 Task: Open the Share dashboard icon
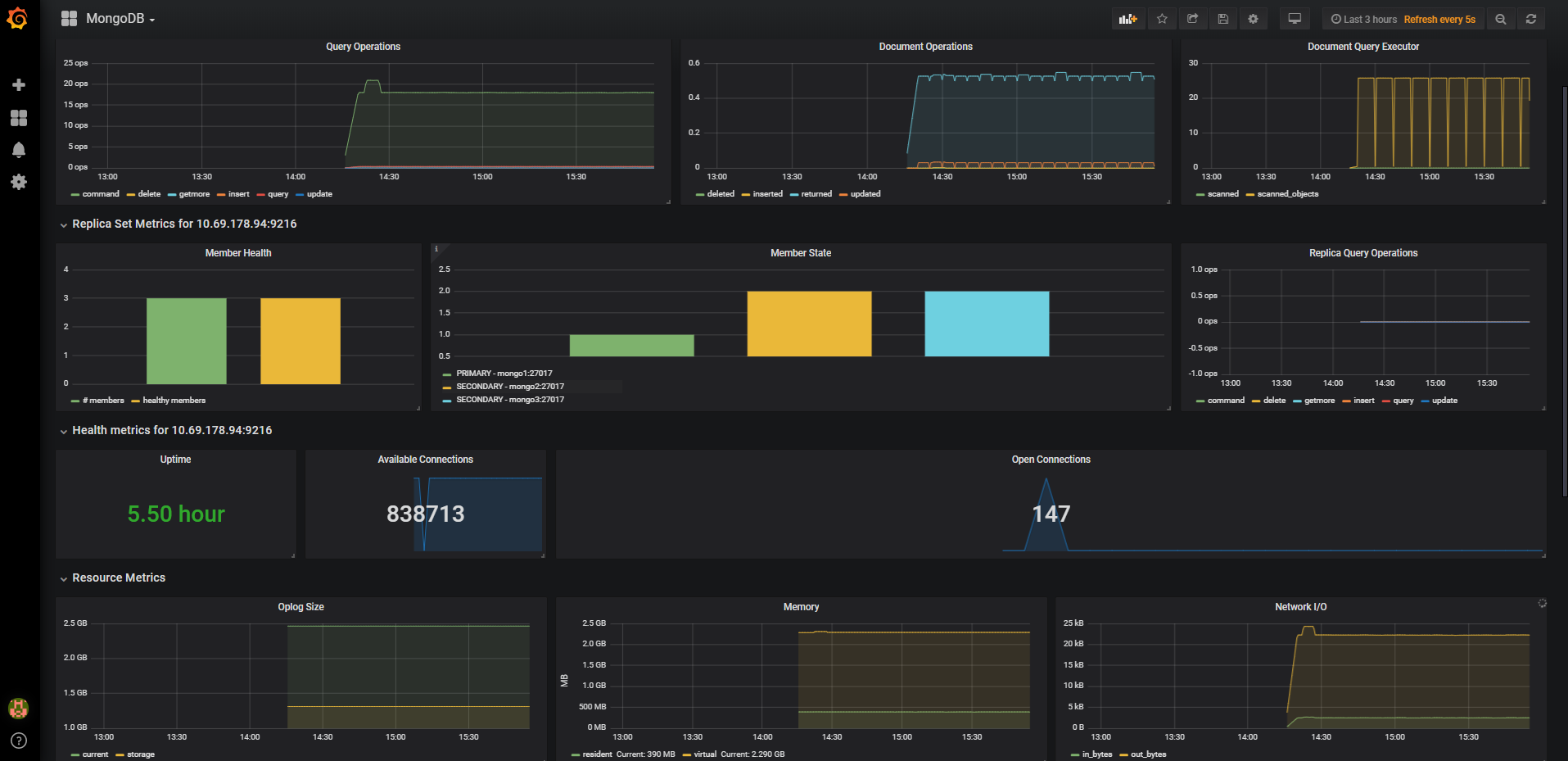(x=1192, y=19)
